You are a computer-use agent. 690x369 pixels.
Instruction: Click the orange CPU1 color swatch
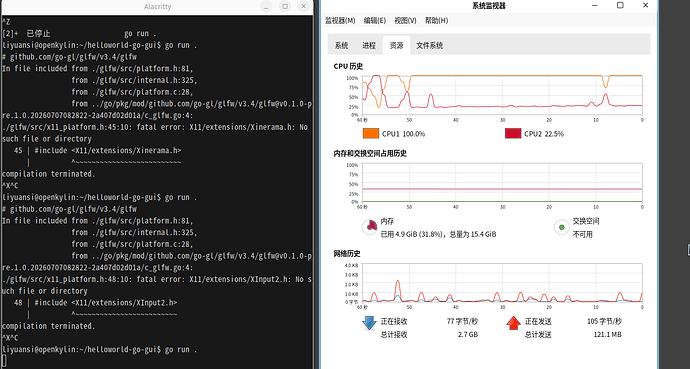point(371,134)
